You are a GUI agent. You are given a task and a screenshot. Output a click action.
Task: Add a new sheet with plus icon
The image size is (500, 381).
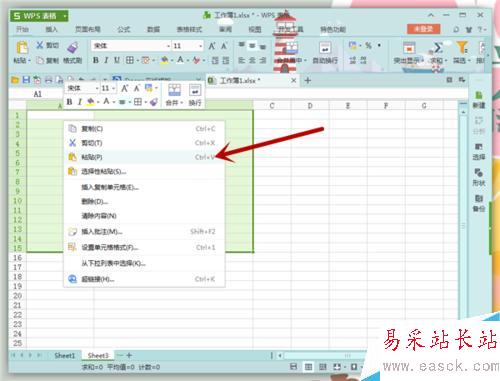129,355
